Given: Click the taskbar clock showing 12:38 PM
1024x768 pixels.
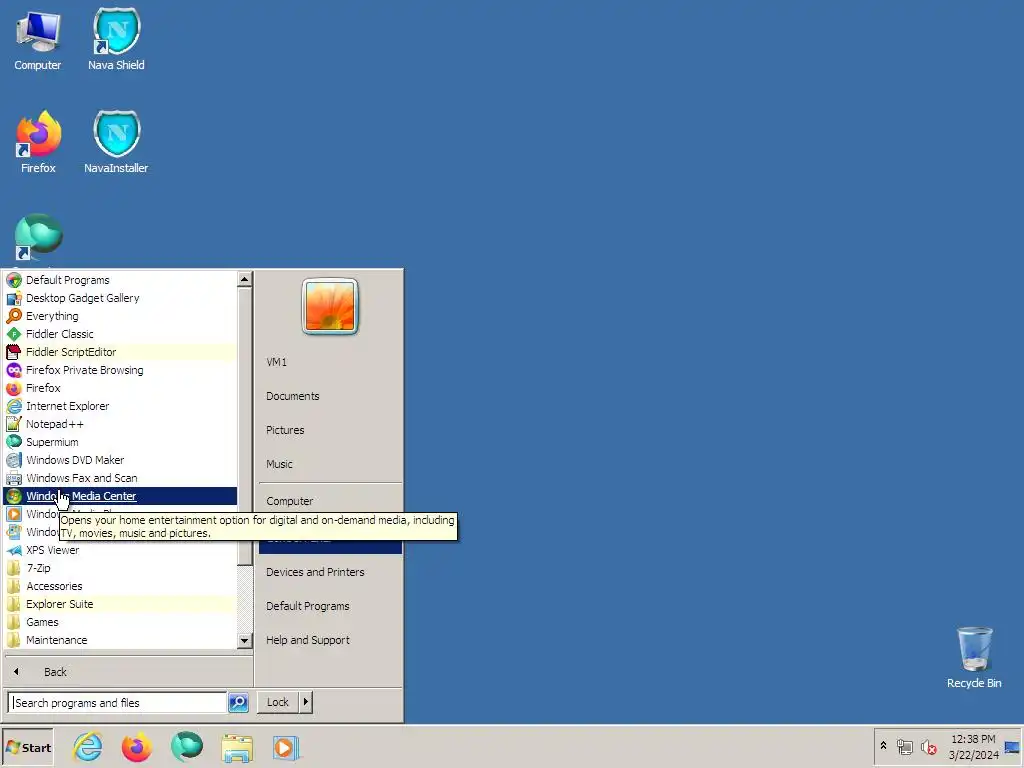Looking at the screenshot, I should tap(973, 747).
